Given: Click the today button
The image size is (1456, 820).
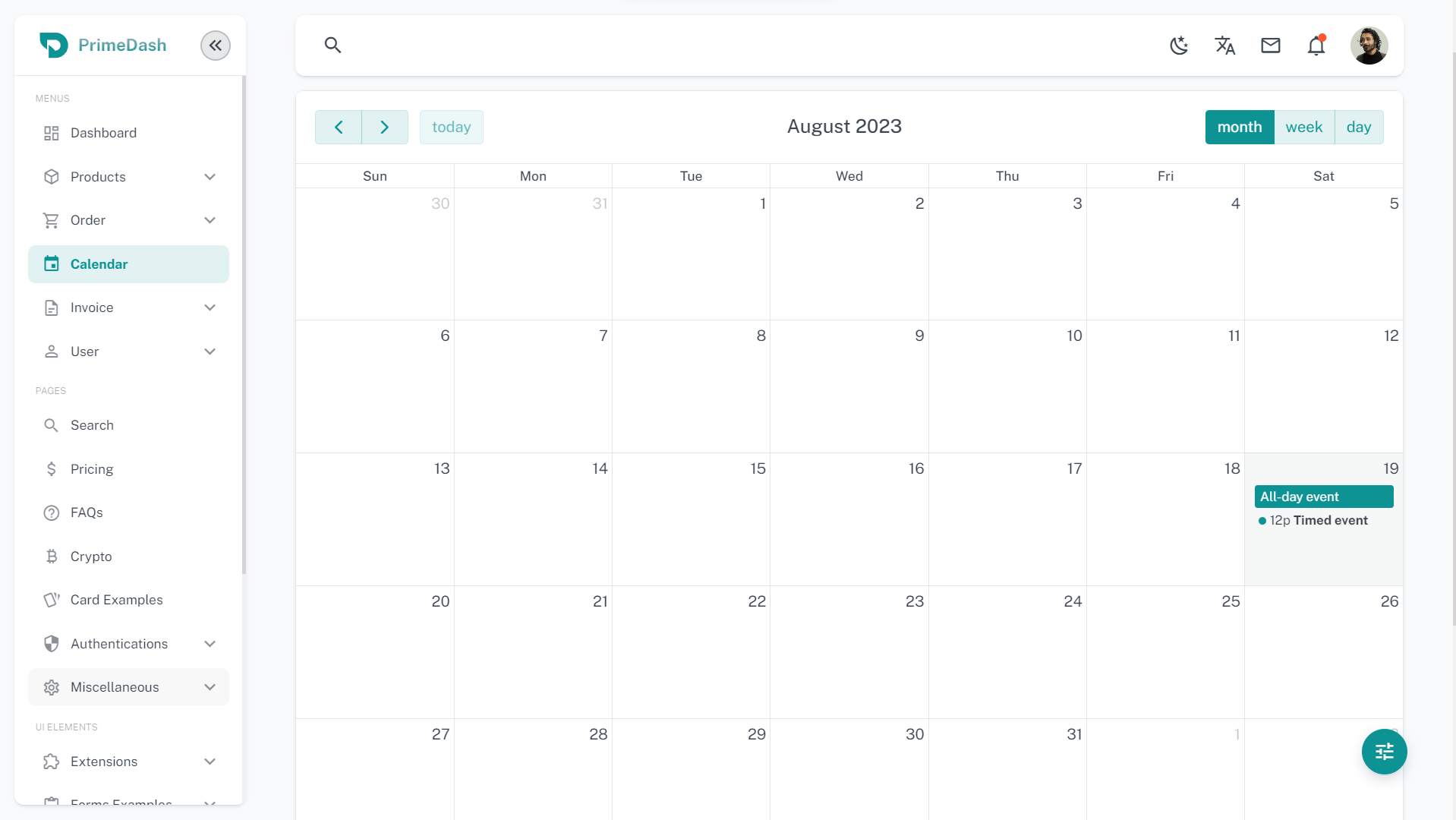Looking at the screenshot, I should coord(452,127).
